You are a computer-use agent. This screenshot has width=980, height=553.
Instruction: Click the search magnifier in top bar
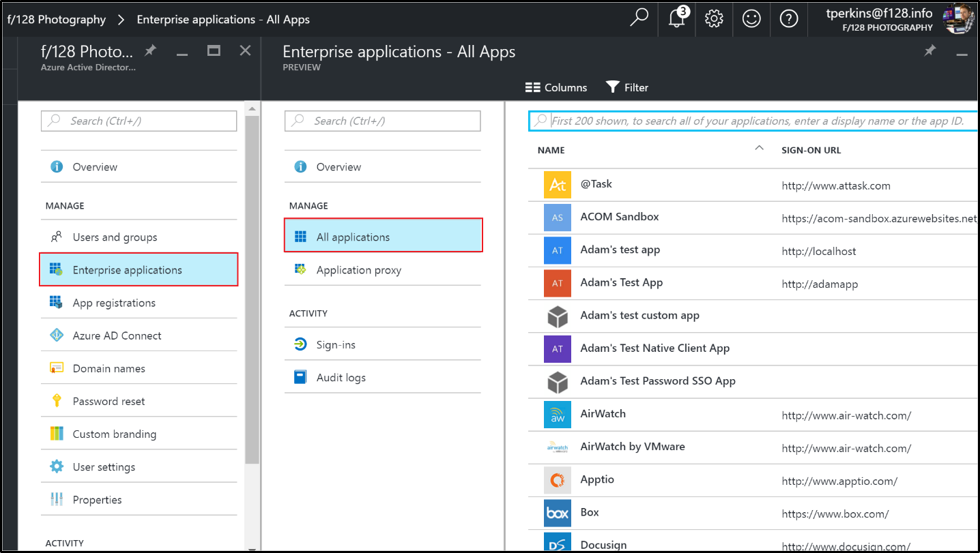pyautogui.click(x=639, y=18)
